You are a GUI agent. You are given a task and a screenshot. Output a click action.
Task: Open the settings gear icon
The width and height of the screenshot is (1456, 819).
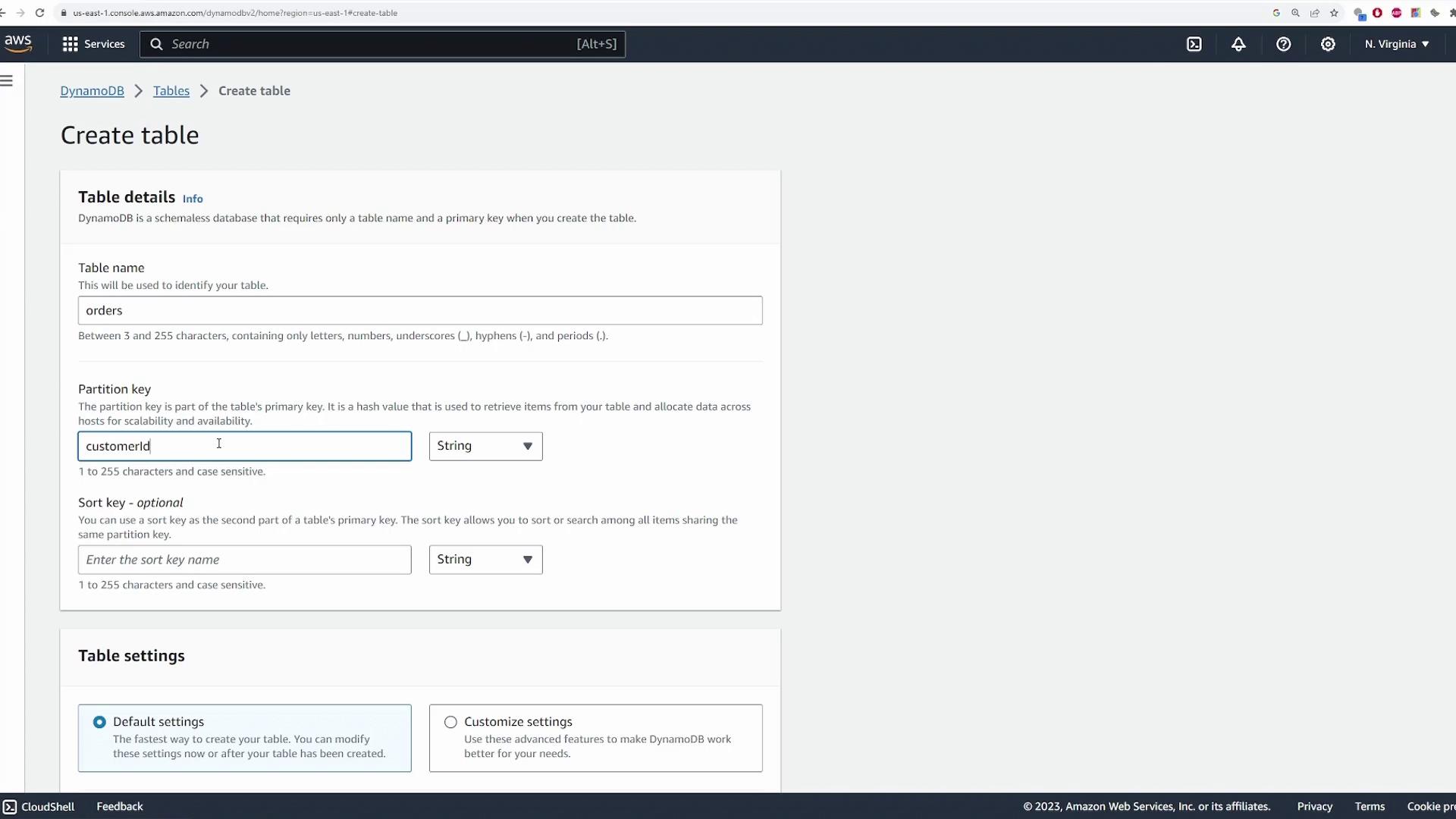click(x=1328, y=44)
